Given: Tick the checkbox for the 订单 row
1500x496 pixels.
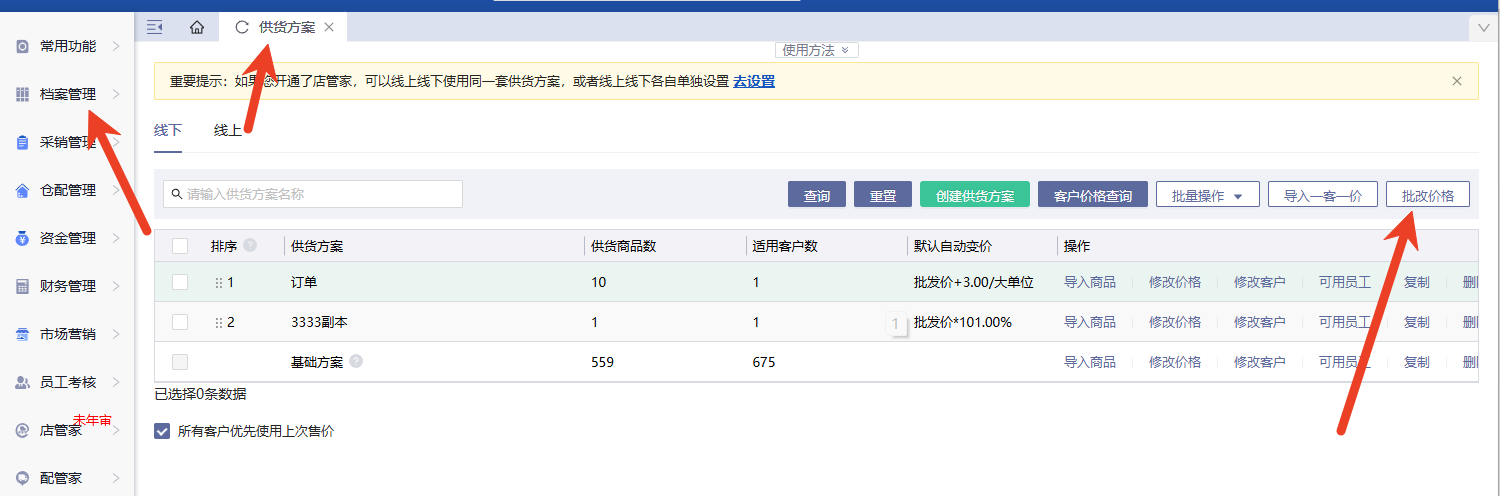Looking at the screenshot, I should [x=180, y=282].
